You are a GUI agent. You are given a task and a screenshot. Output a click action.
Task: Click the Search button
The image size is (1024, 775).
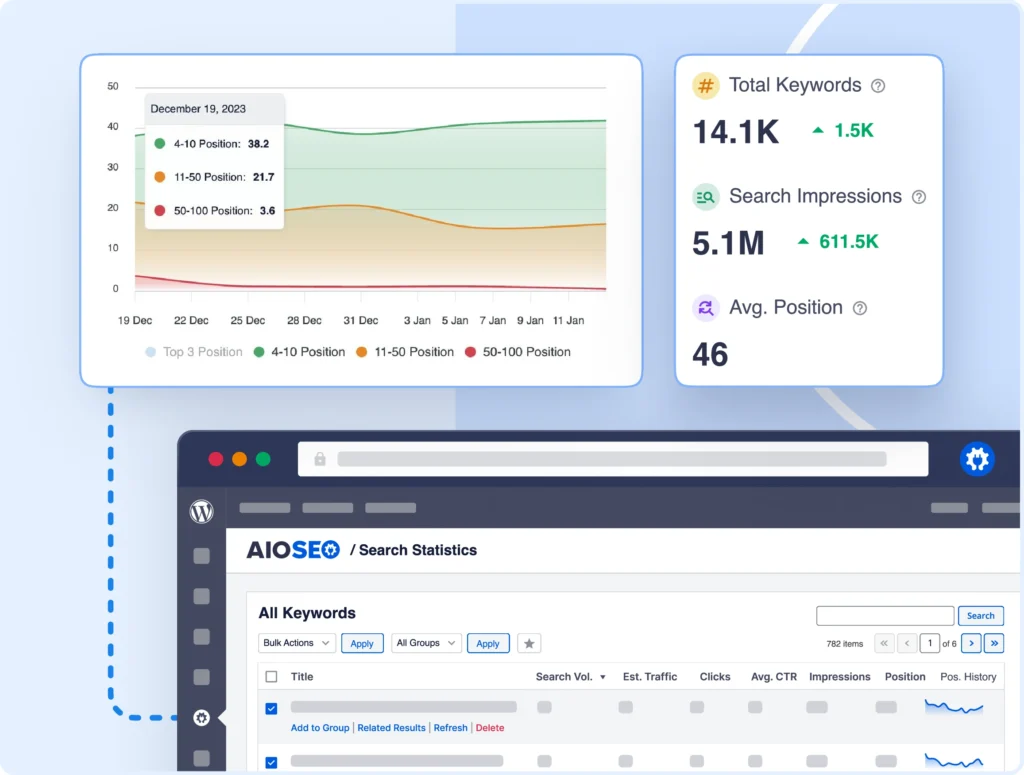(x=980, y=615)
